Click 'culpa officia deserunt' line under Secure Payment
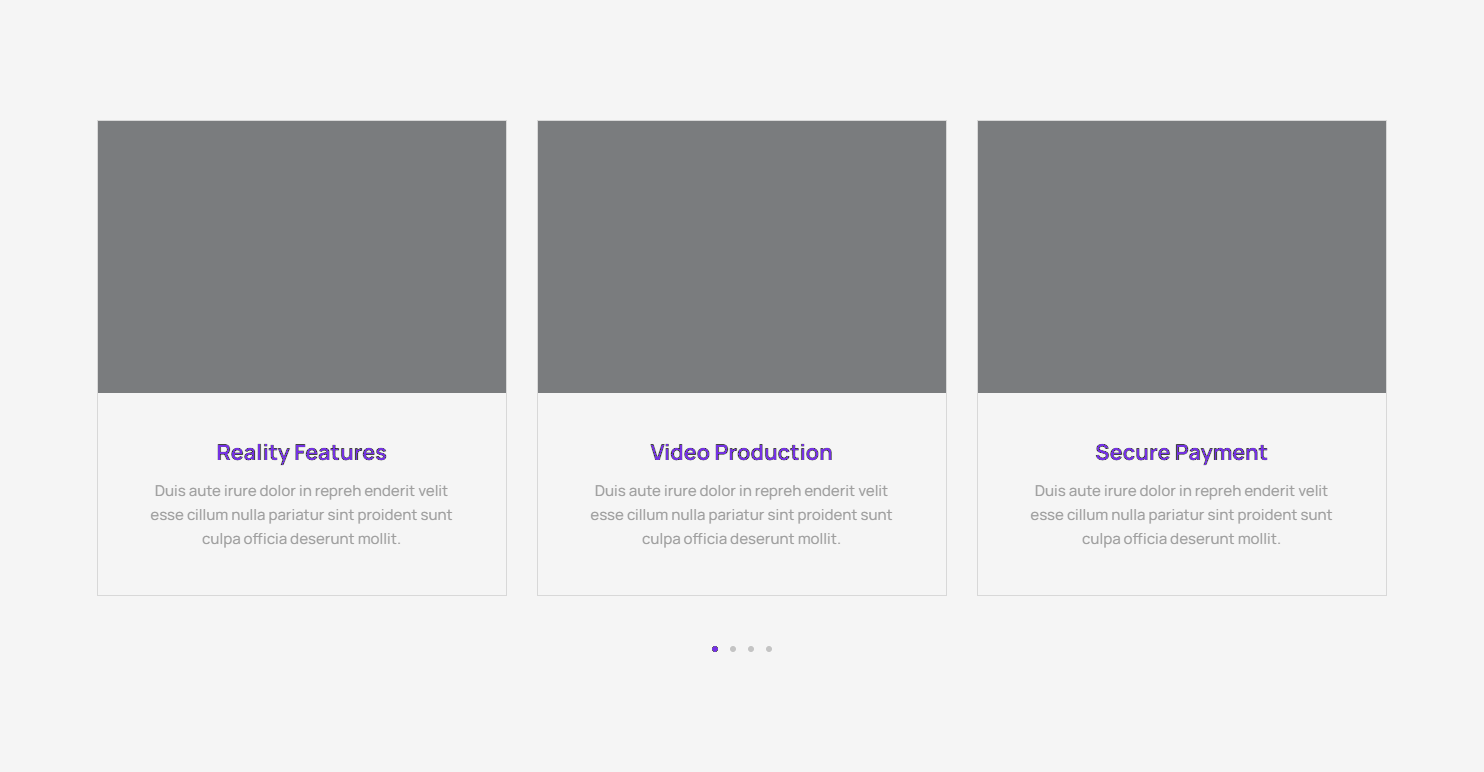Viewport: 1484px width, 772px height. pyautogui.click(x=1181, y=539)
